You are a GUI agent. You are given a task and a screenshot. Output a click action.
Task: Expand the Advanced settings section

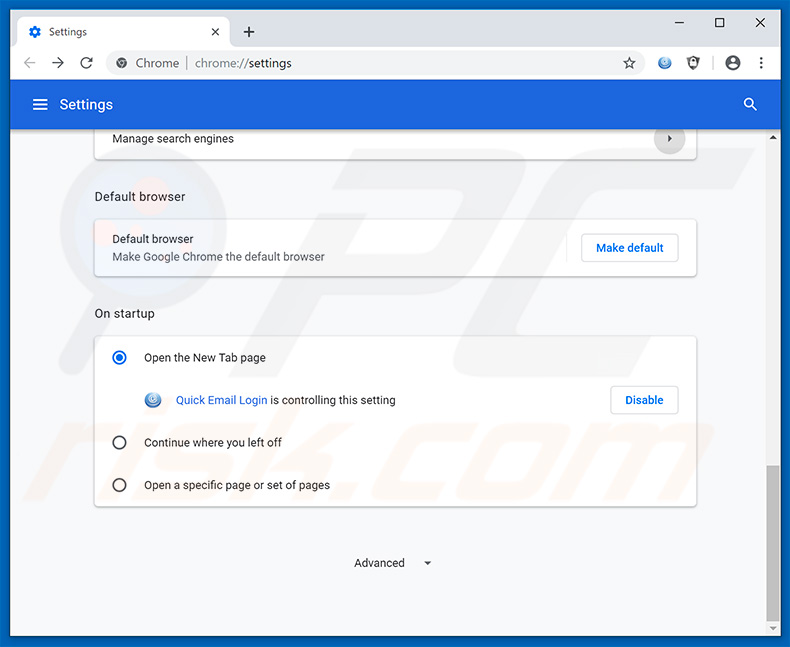392,563
